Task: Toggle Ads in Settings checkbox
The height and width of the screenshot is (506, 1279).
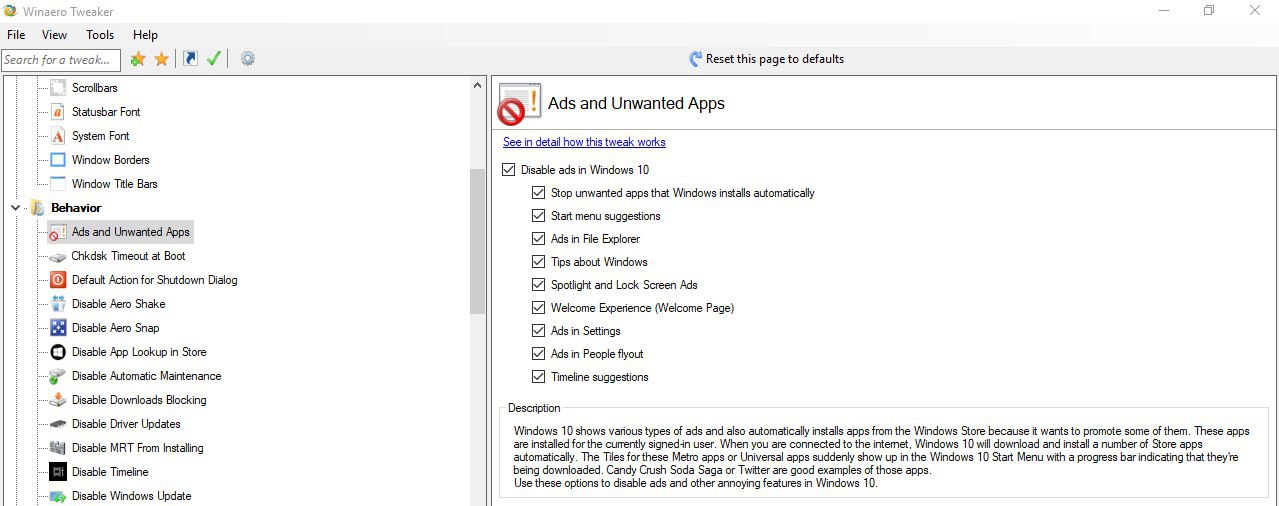Action: pos(539,331)
